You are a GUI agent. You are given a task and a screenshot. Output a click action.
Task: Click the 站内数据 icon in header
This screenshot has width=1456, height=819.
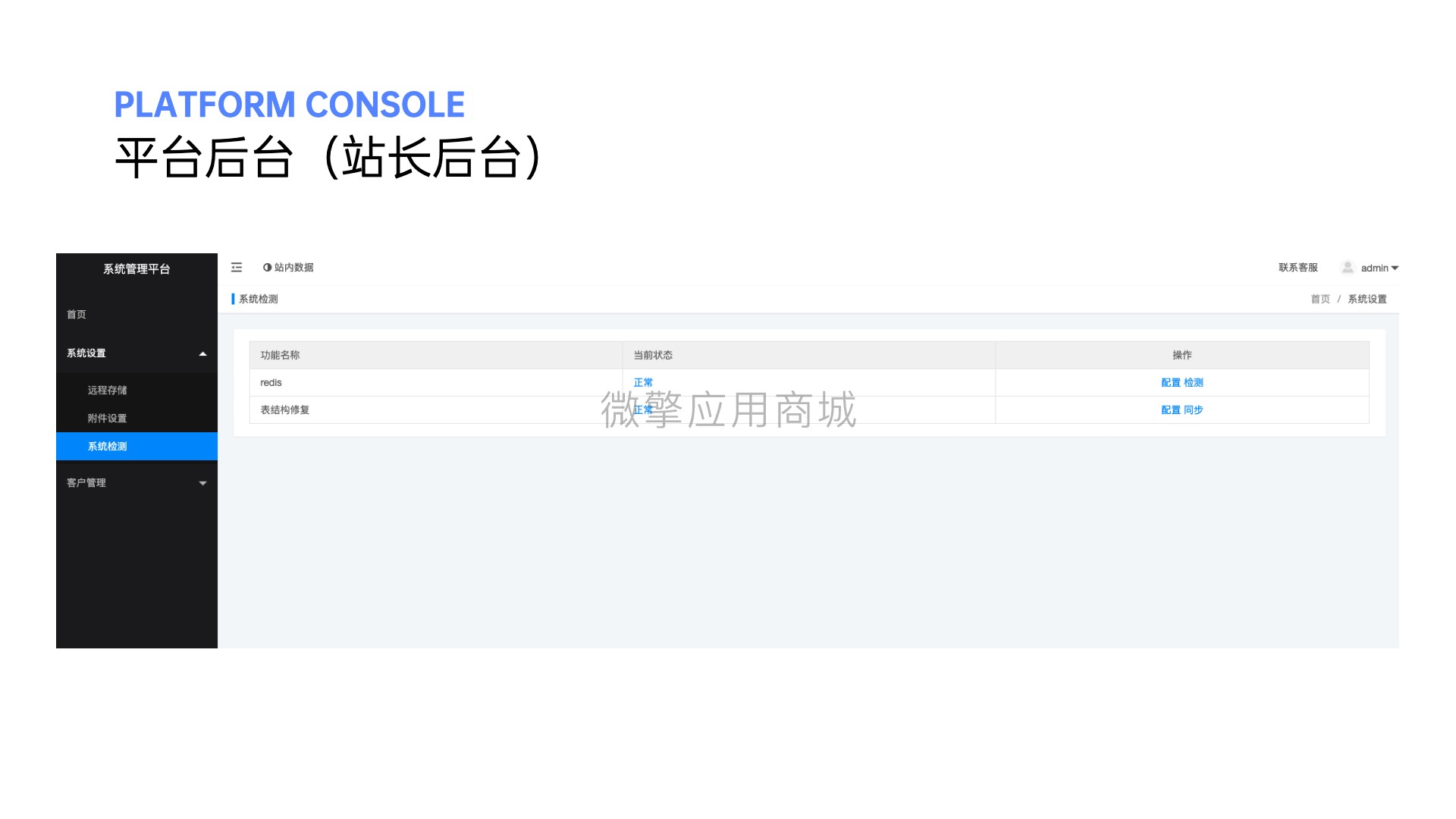point(266,267)
